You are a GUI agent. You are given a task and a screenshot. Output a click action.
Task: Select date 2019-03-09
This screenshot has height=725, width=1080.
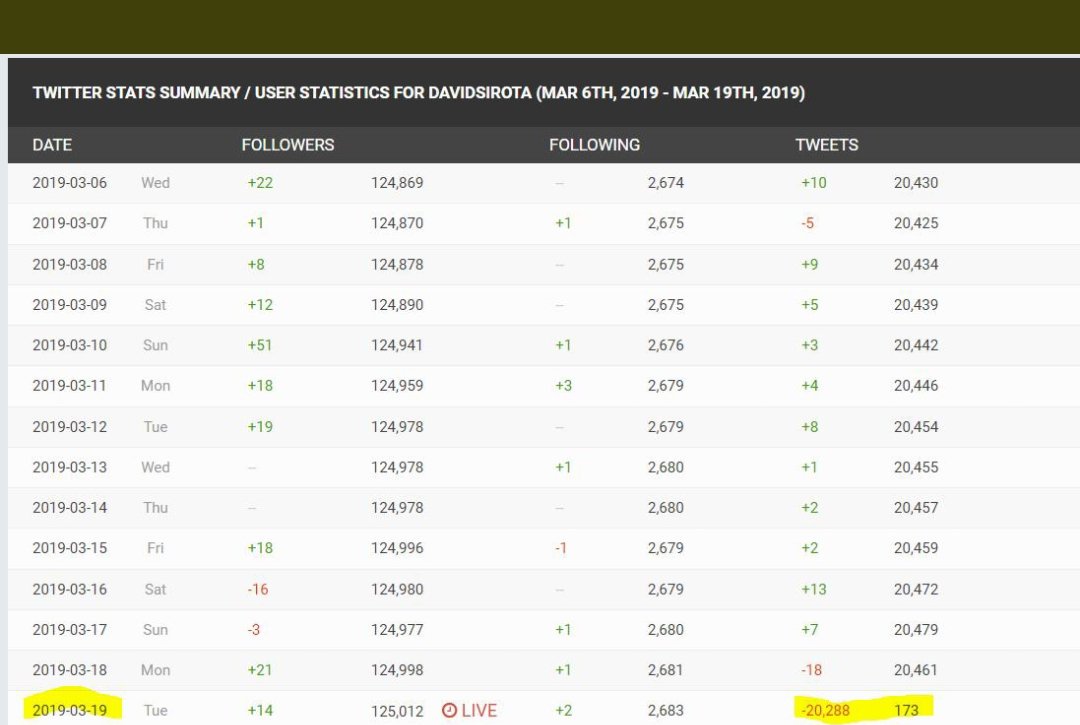pos(70,304)
